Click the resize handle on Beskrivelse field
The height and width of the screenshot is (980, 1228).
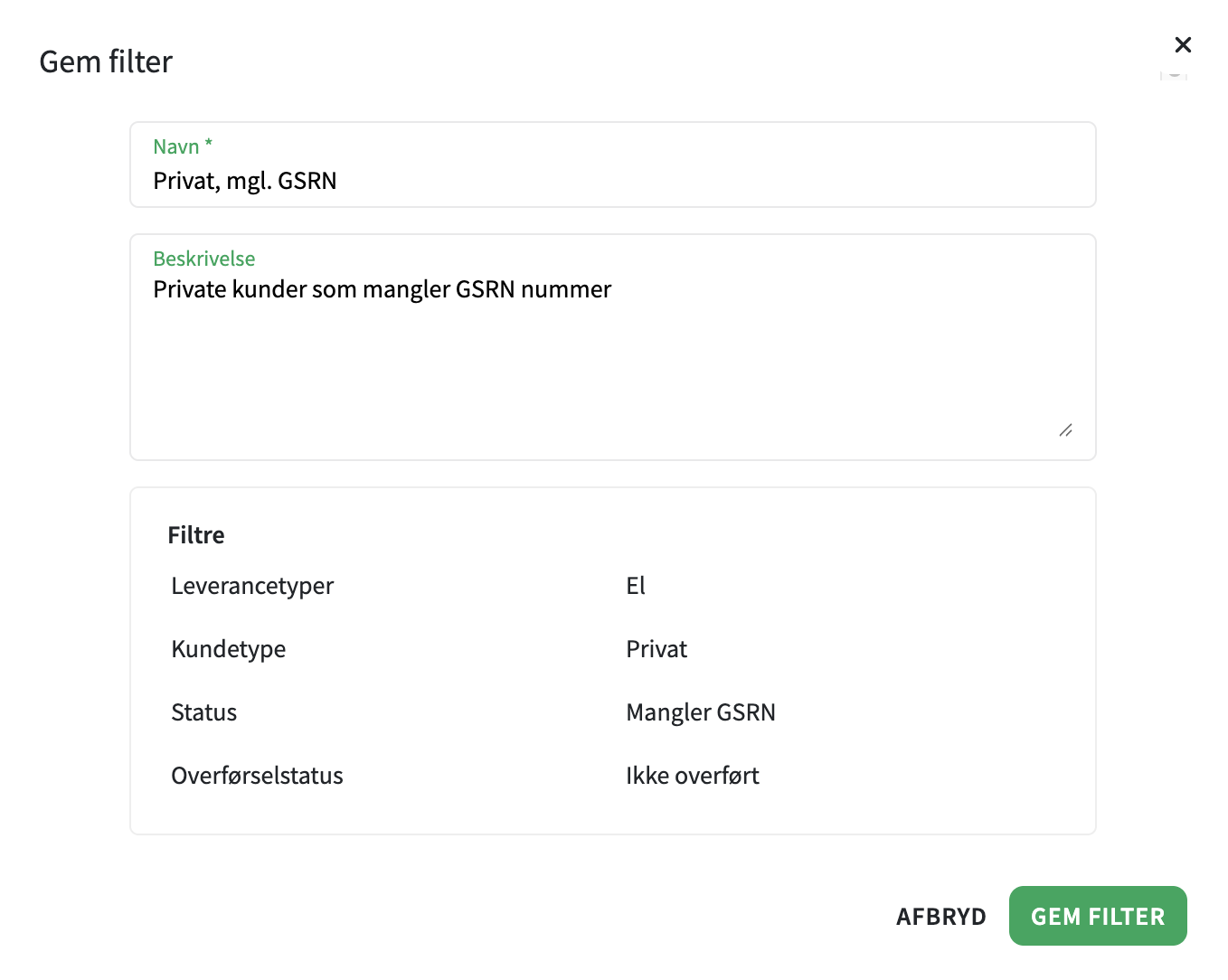1065,431
